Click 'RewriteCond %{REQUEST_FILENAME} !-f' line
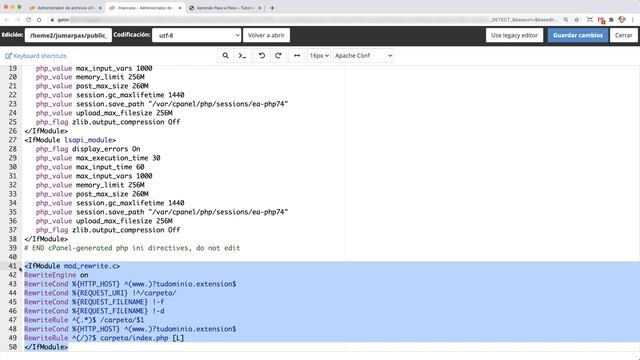The width and height of the screenshot is (640, 360). pyautogui.click(x=94, y=302)
